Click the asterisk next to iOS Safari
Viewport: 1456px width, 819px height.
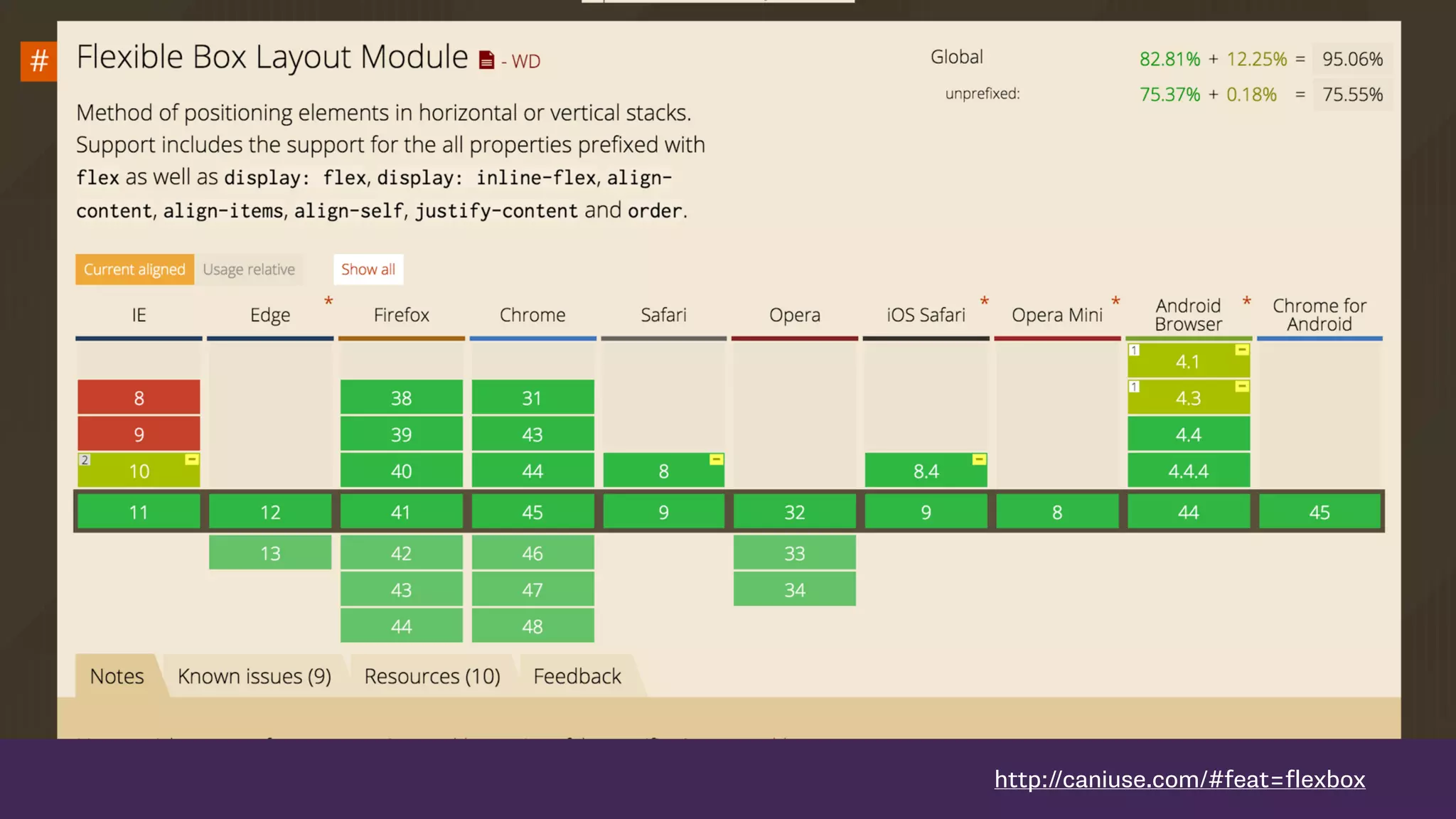pyautogui.click(x=985, y=301)
